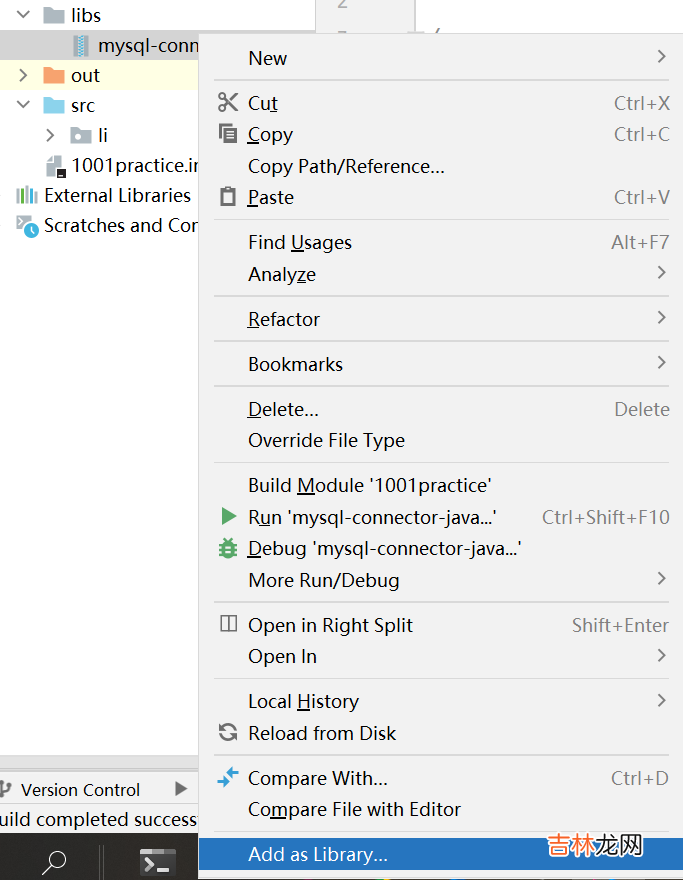This screenshot has width=683, height=880.
Task: Click the Cut scissors icon
Action: (x=228, y=103)
